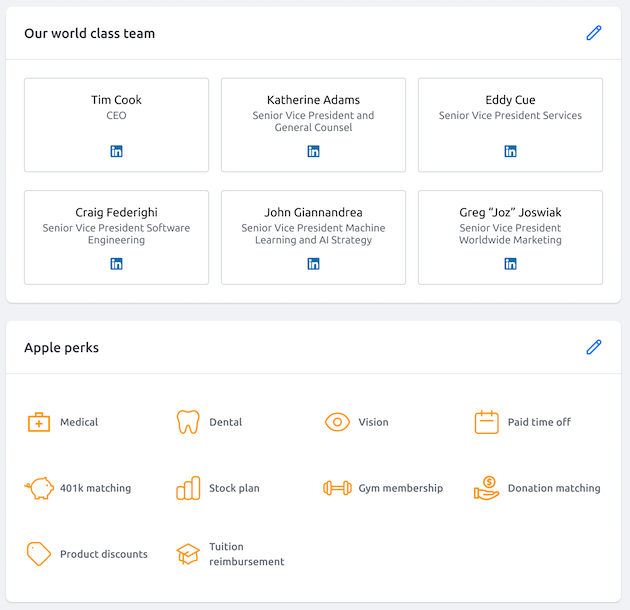
Task: Open Craig Federighi's LinkedIn icon
Action: click(x=116, y=264)
